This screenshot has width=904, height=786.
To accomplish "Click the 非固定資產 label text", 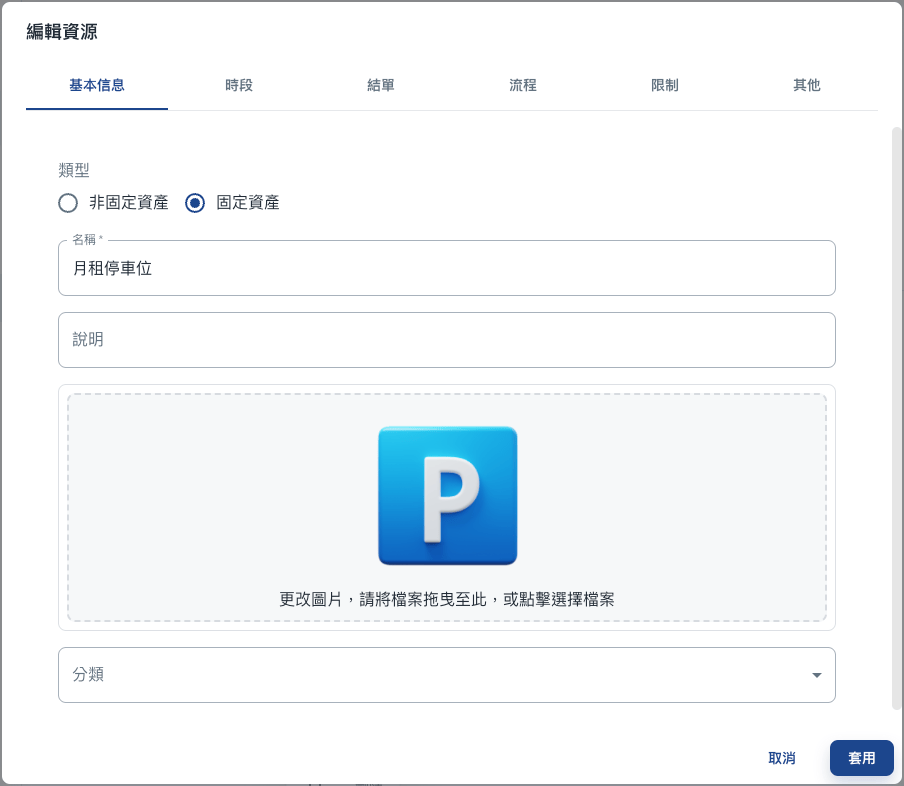I will click(128, 203).
